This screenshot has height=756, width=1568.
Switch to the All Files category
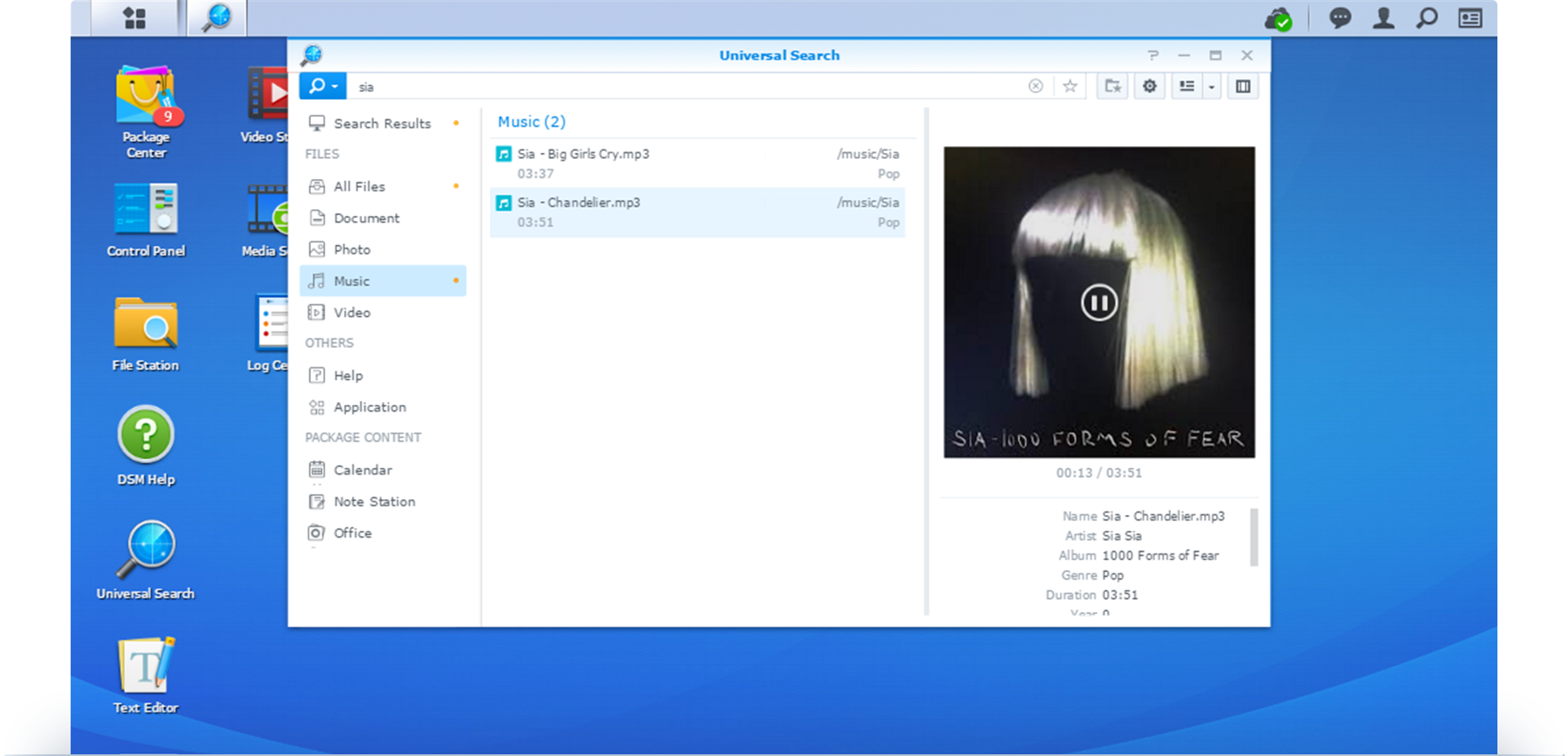click(x=360, y=186)
